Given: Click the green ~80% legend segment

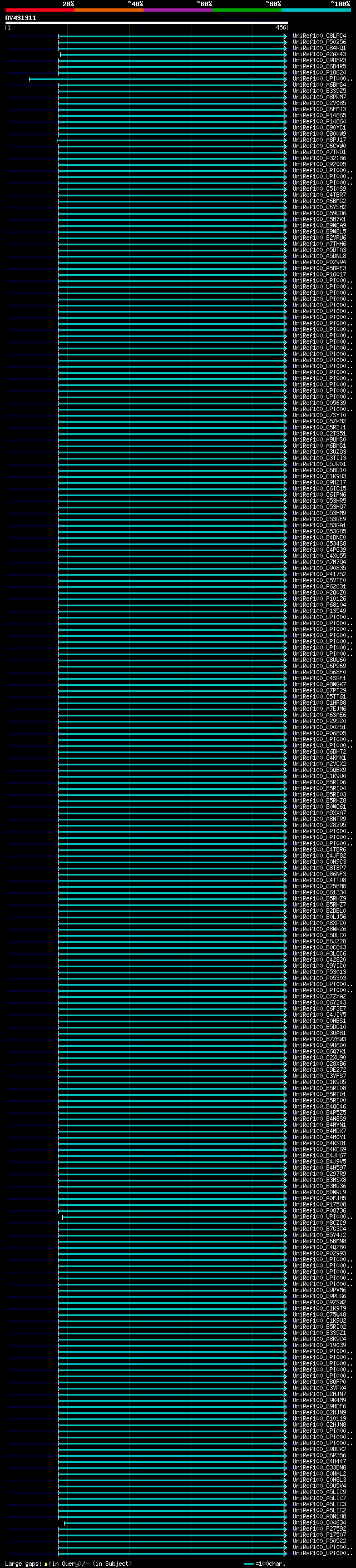Looking at the screenshot, I should [x=247, y=10].
